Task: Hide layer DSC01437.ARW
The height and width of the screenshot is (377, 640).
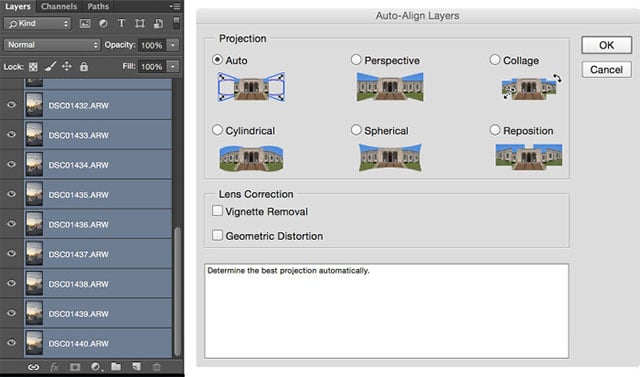Action: pyautogui.click(x=11, y=254)
